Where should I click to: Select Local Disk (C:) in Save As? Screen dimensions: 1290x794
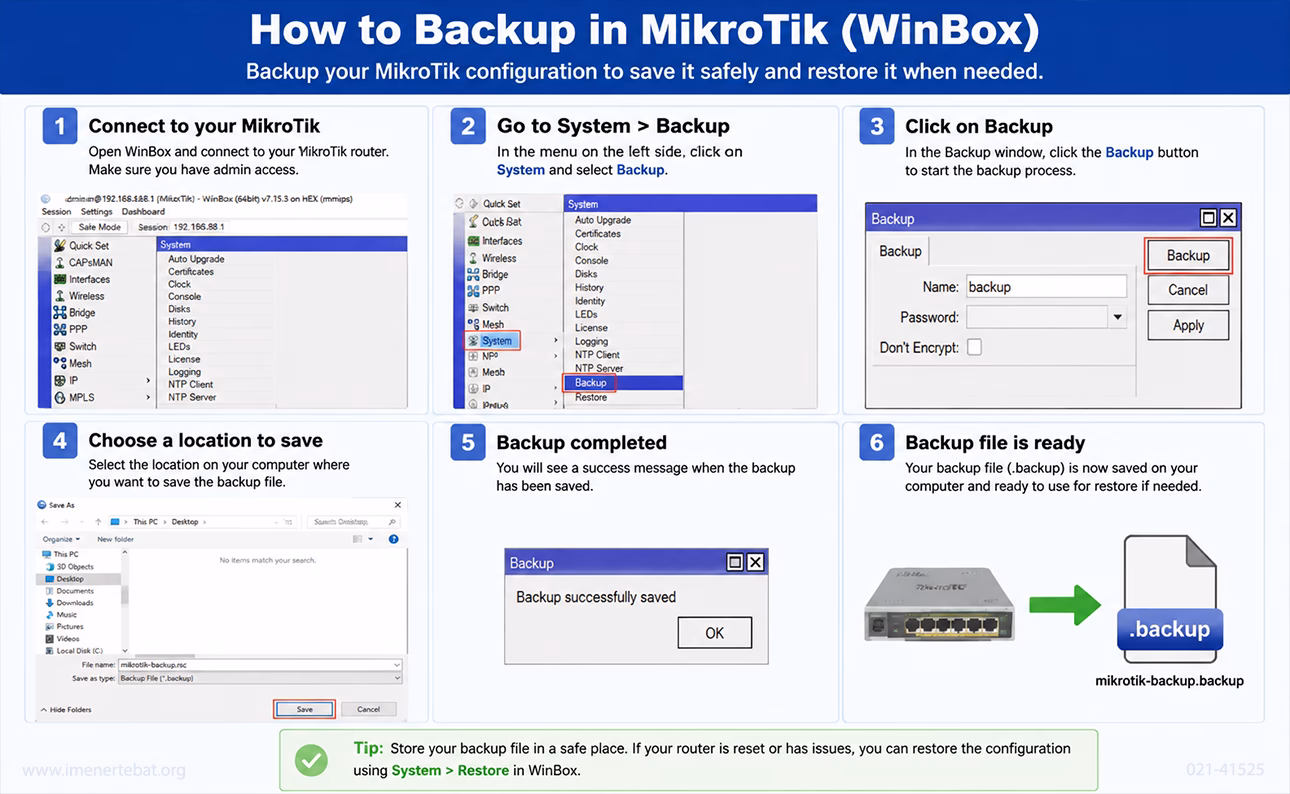click(x=73, y=651)
